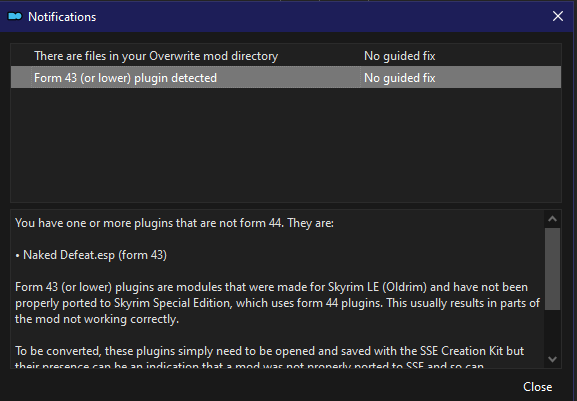This screenshot has width=577, height=401.
Task: Click the description scrollbar up arrow
Action: tap(552, 219)
